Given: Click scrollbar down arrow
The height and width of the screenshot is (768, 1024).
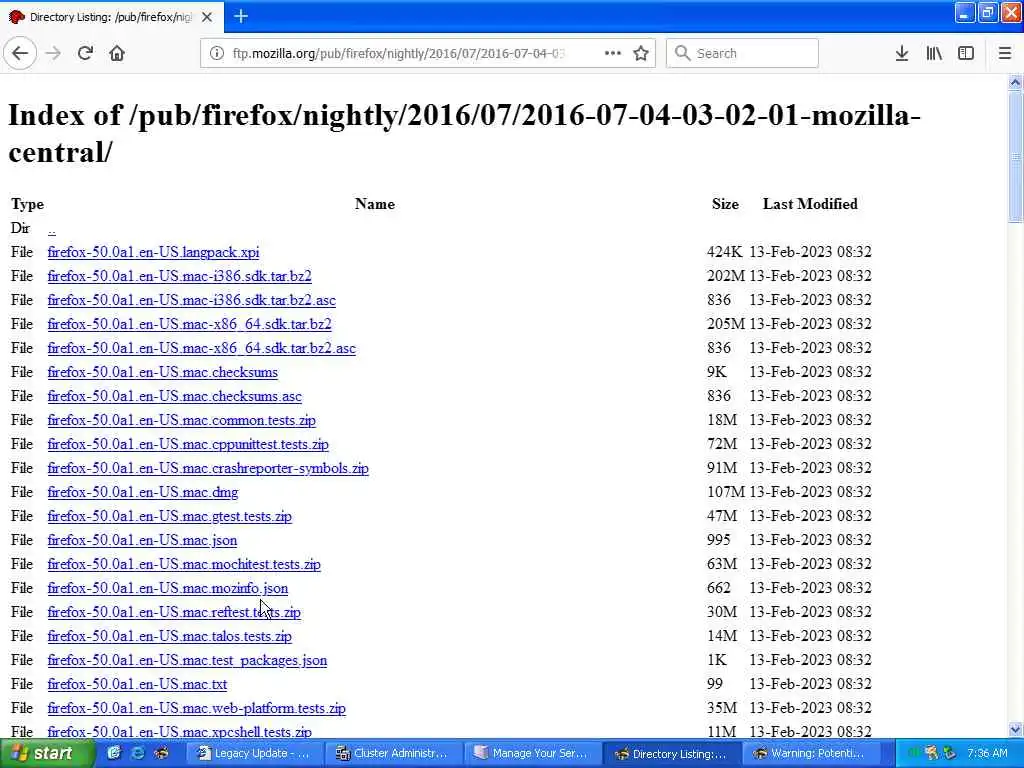Looking at the screenshot, I should 1016,729.
